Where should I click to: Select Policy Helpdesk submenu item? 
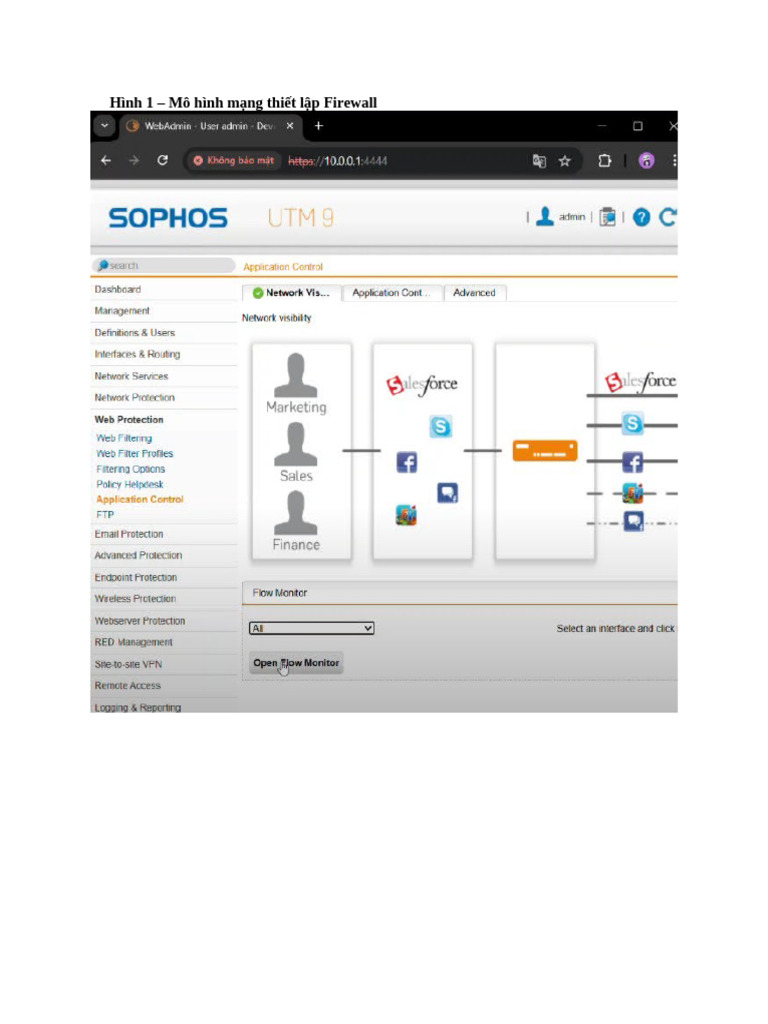(129, 484)
